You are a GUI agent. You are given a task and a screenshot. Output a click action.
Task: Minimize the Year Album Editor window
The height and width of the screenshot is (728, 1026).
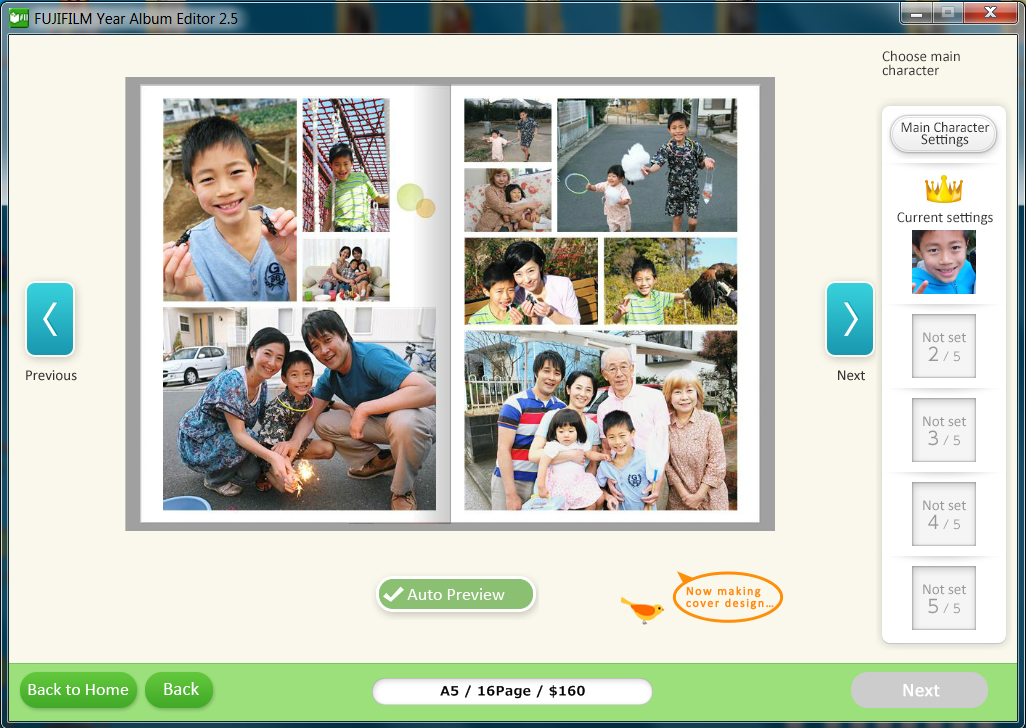point(916,12)
